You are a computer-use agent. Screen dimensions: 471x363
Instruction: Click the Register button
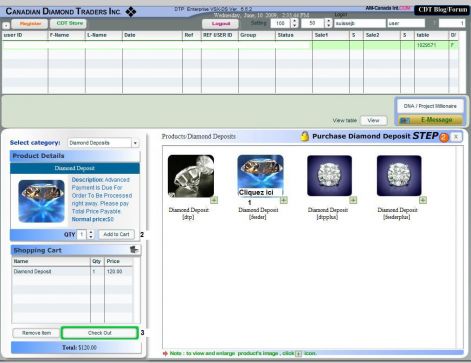[x=30, y=24]
